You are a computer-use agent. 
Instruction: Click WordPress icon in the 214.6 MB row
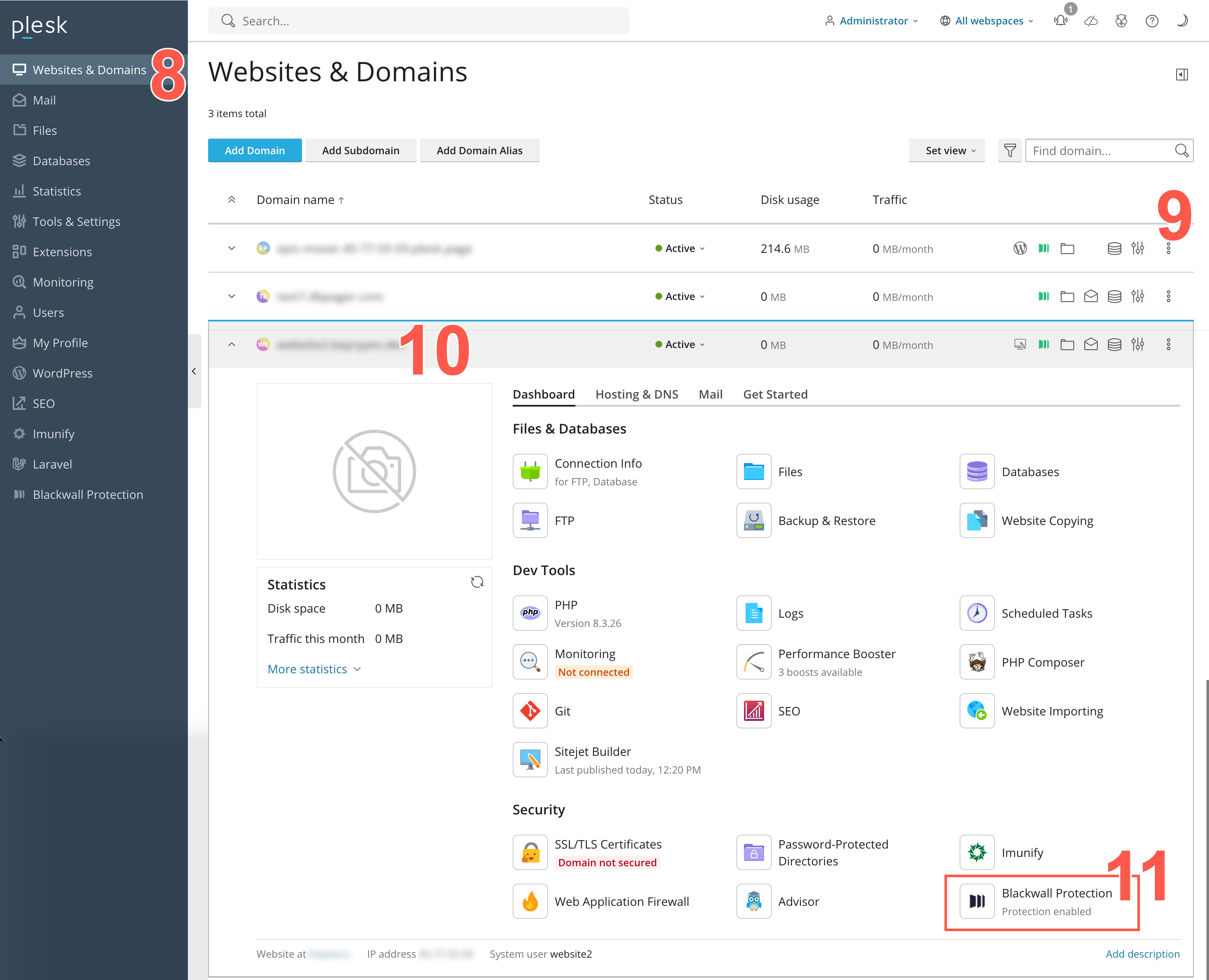click(x=1020, y=249)
